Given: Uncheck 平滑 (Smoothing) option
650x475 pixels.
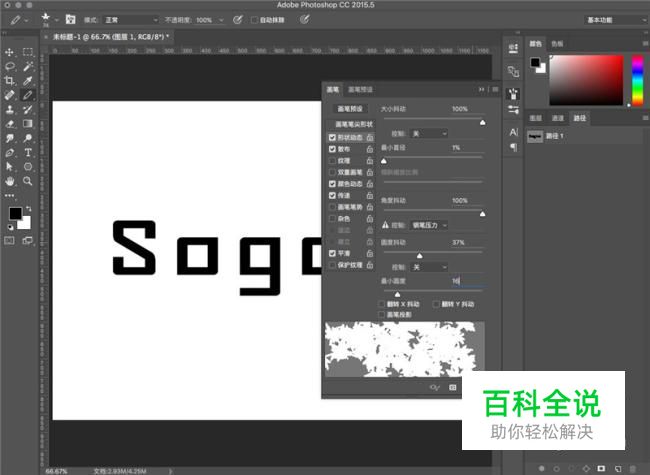Looking at the screenshot, I should [x=332, y=253].
